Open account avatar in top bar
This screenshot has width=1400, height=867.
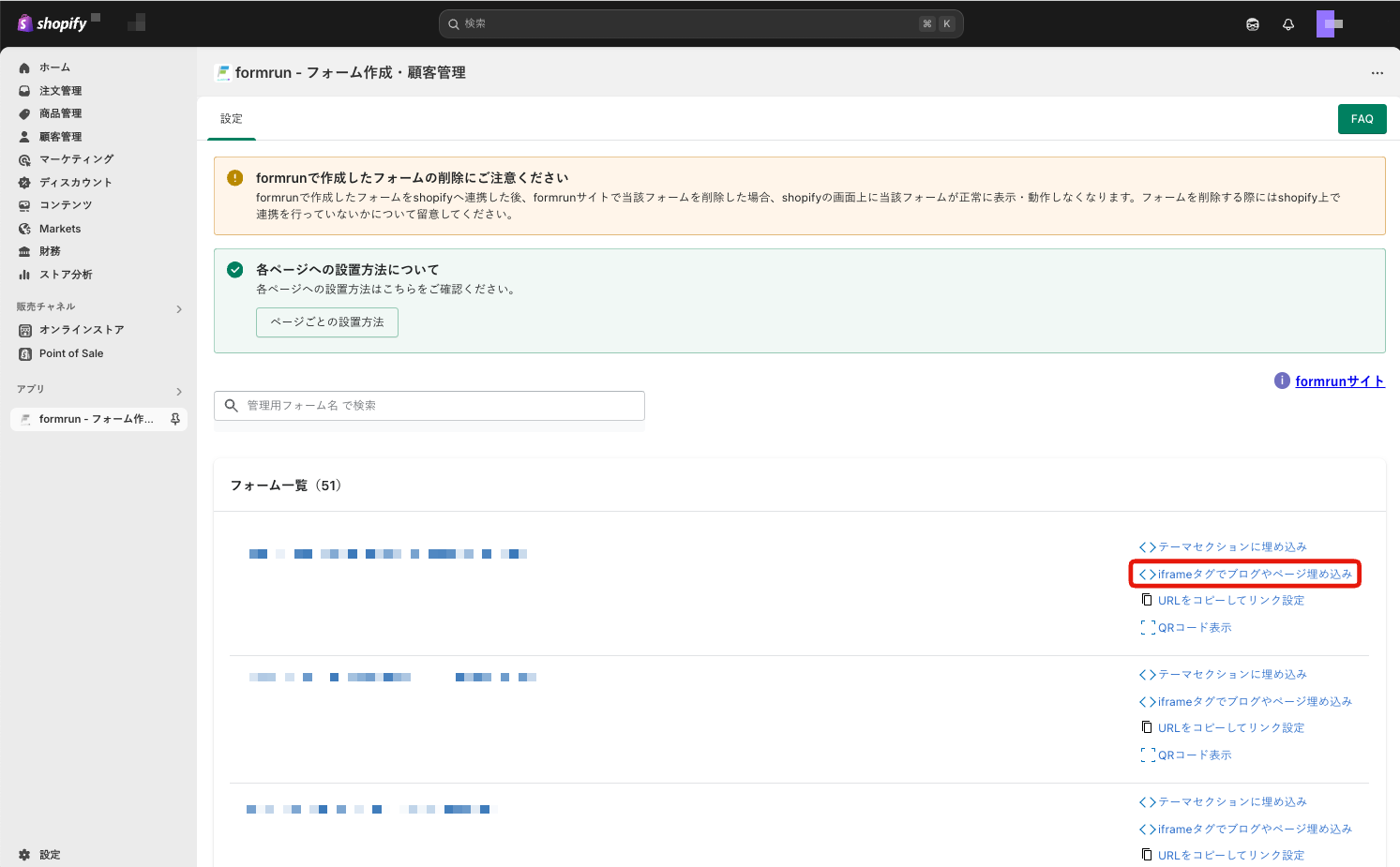(1330, 23)
